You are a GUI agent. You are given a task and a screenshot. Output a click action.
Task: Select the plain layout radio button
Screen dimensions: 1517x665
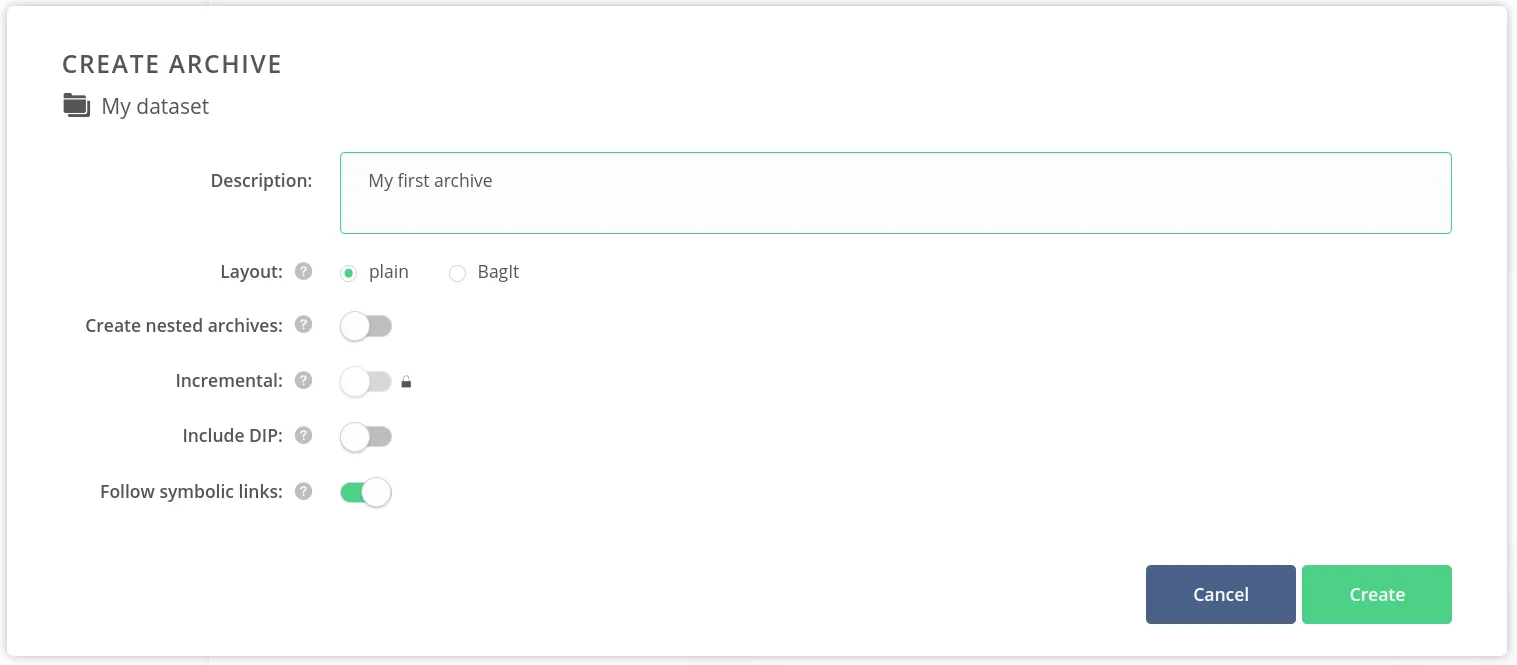pos(348,272)
